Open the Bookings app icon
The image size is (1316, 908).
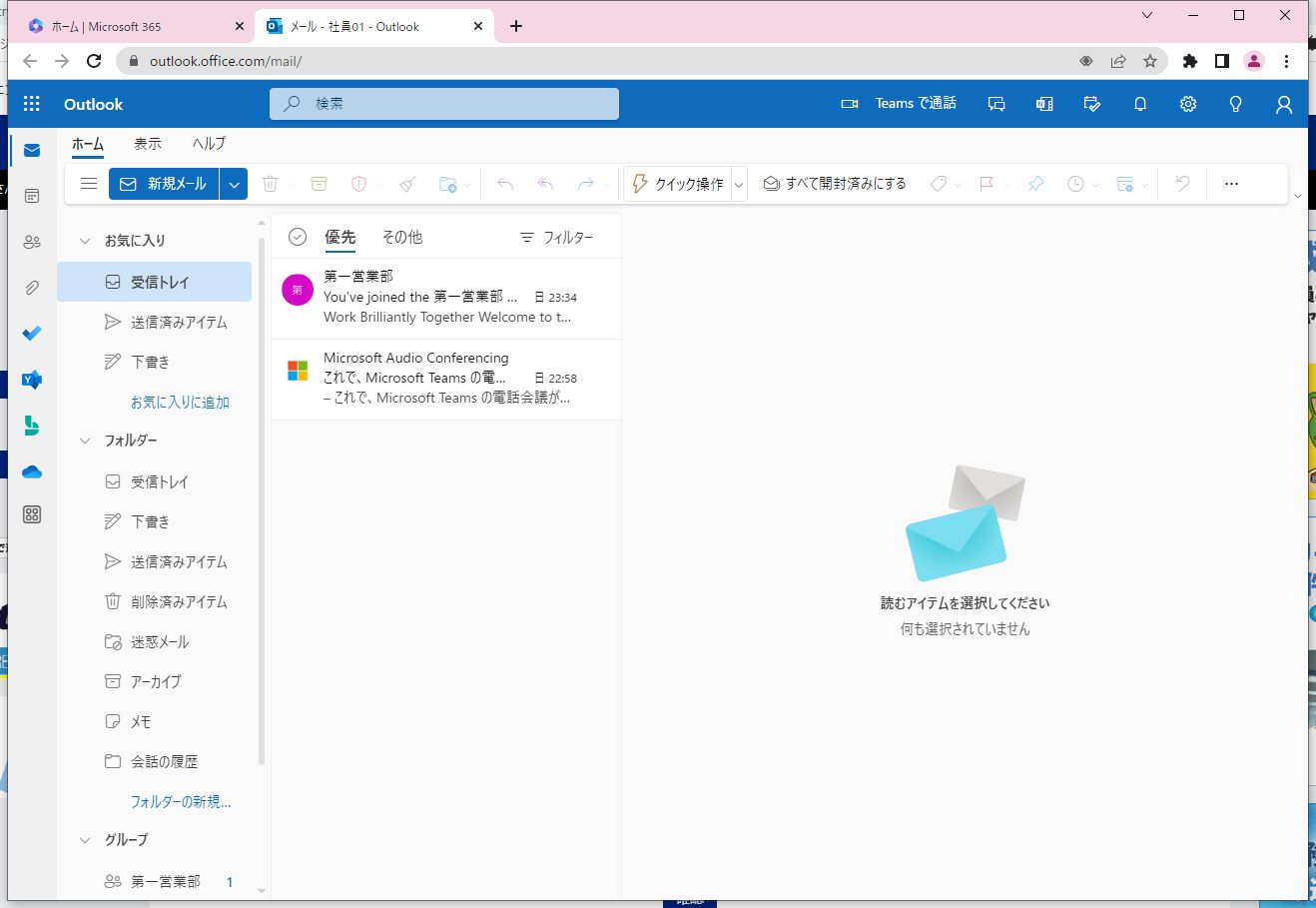(x=32, y=426)
